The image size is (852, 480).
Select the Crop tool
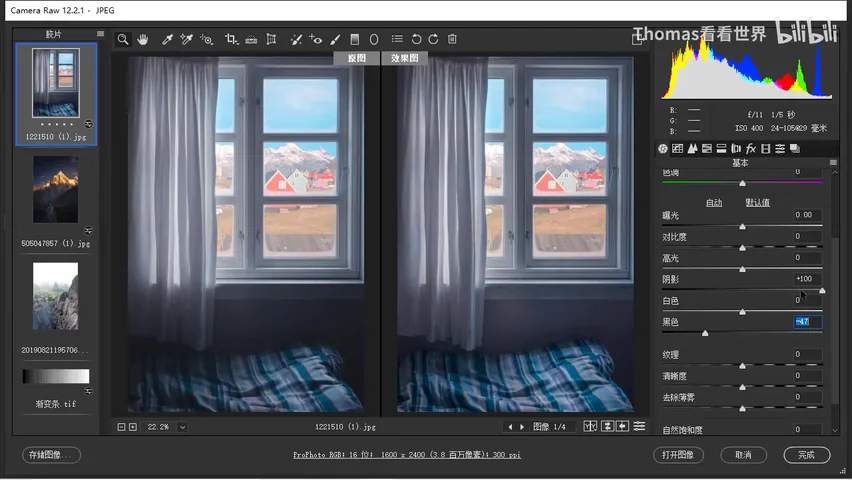(x=231, y=39)
